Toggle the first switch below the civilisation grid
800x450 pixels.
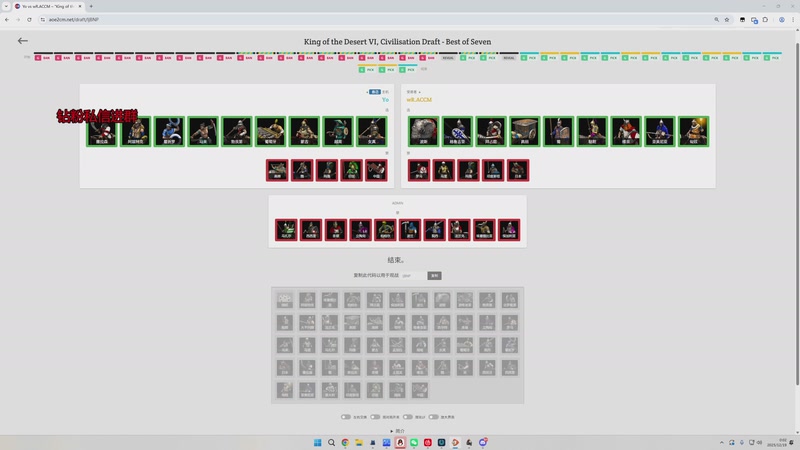tap(346, 417)
